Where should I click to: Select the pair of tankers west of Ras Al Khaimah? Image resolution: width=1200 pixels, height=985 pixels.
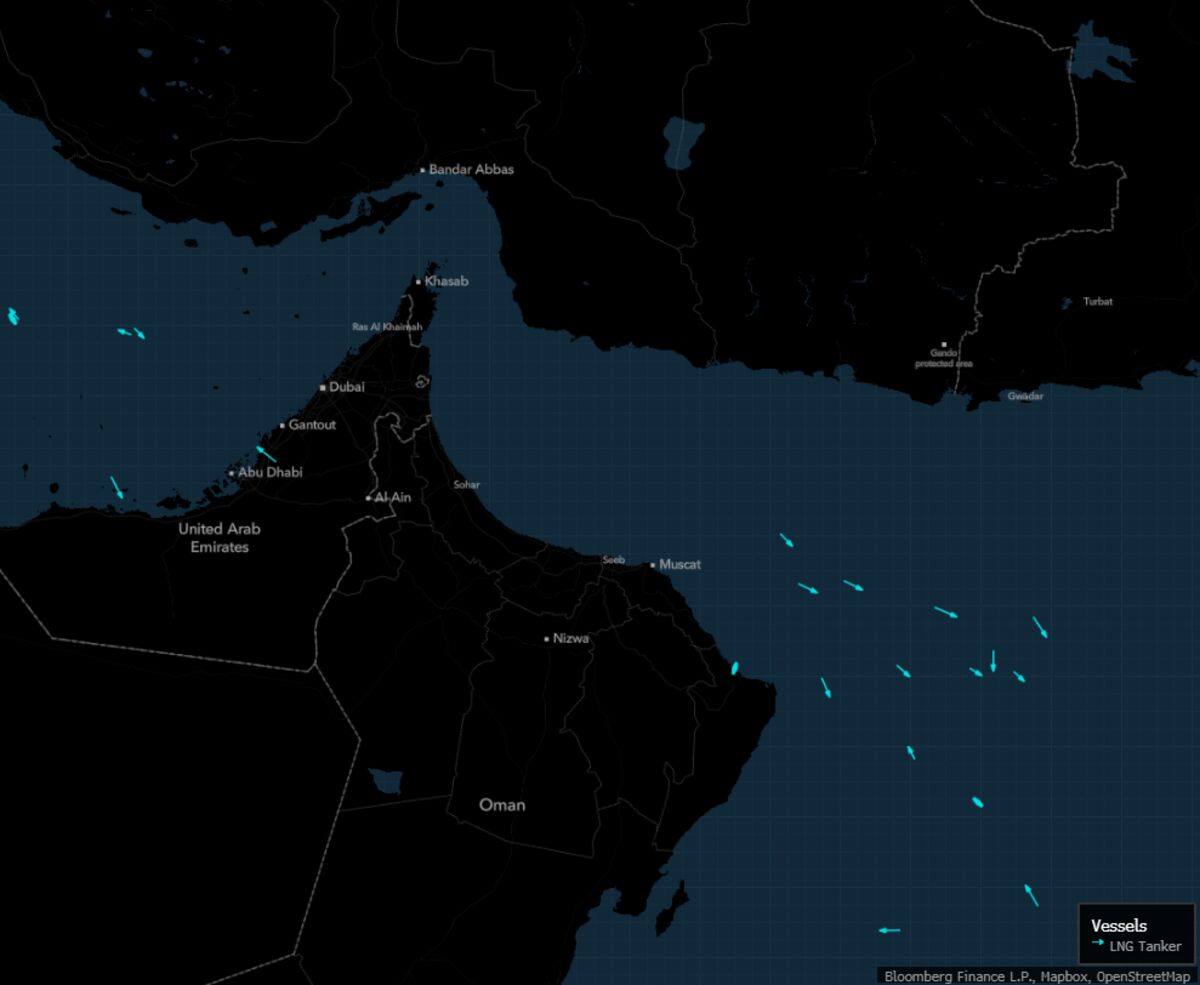coord(129,331)
